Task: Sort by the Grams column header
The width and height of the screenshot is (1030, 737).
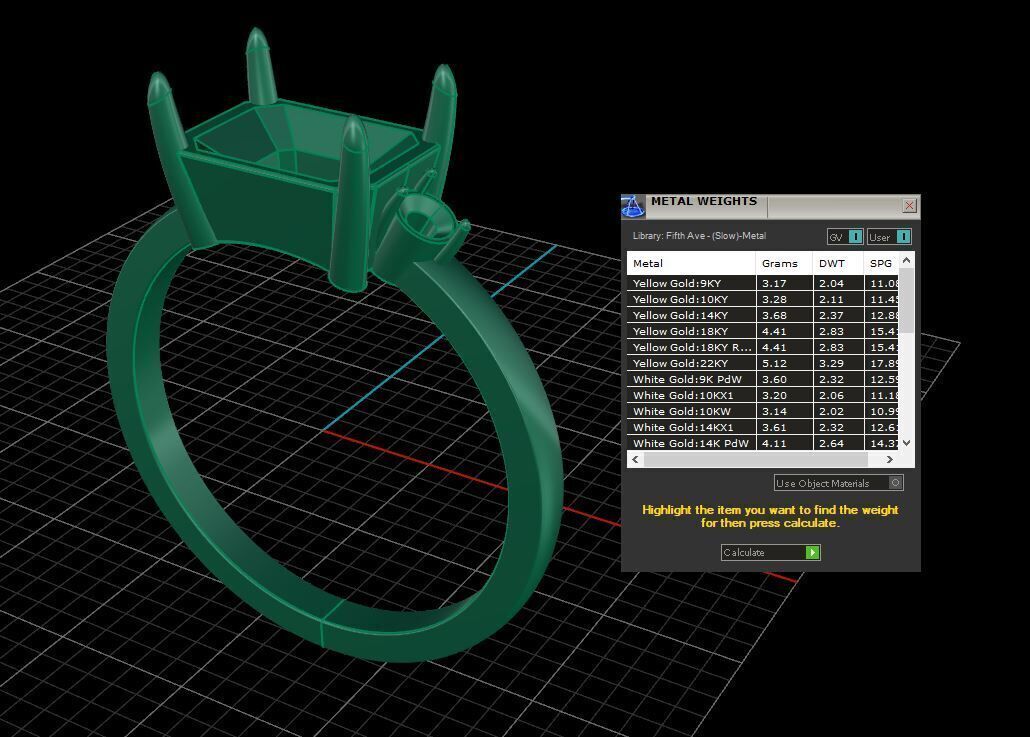Action: pyautogui.click(x=784, y=263)
